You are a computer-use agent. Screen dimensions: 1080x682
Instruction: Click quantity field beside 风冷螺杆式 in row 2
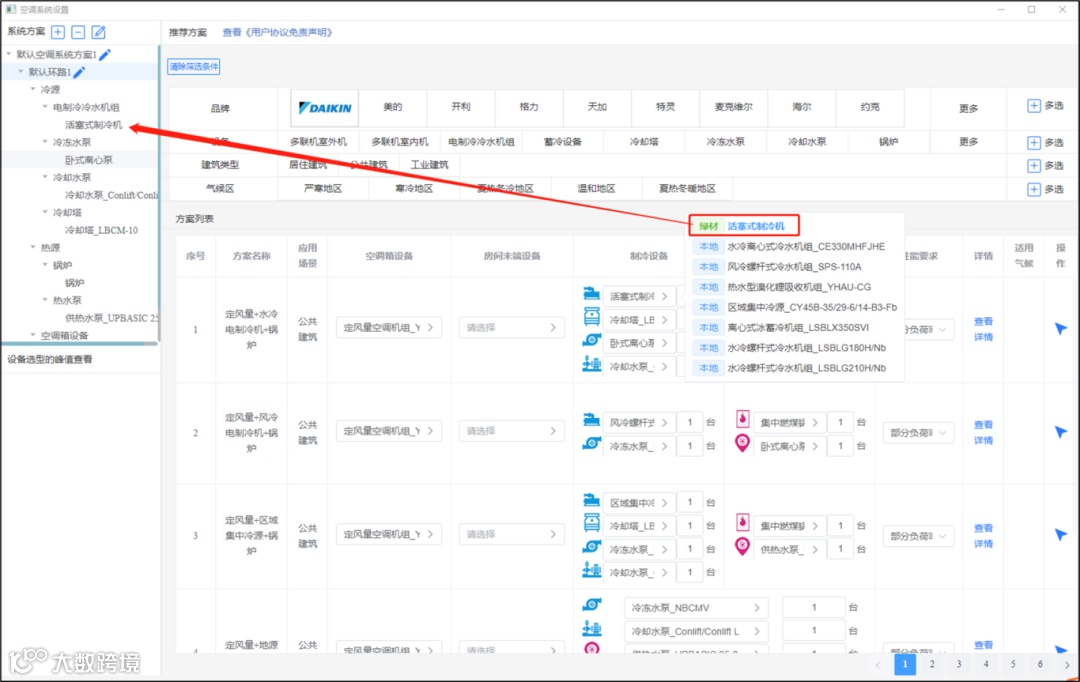click(x=689, y=422)
